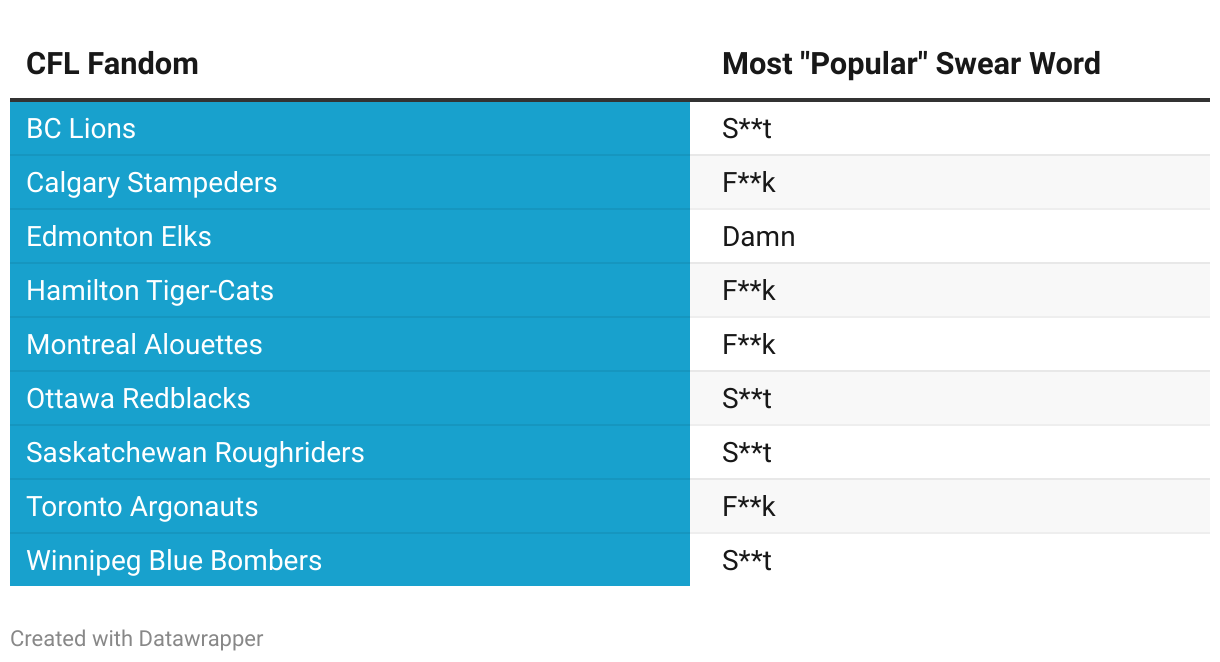
Task: Click Toronto Argonauts' swear word value
Action: point(748,507)
